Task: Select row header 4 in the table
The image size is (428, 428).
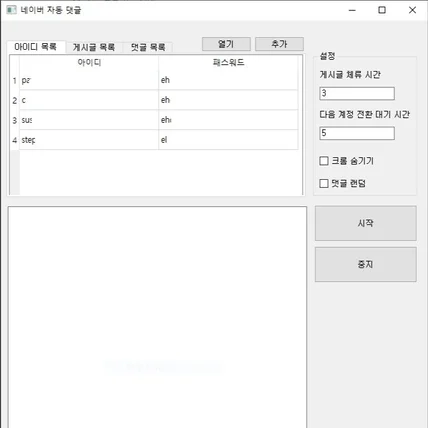Action: point(15,140)
